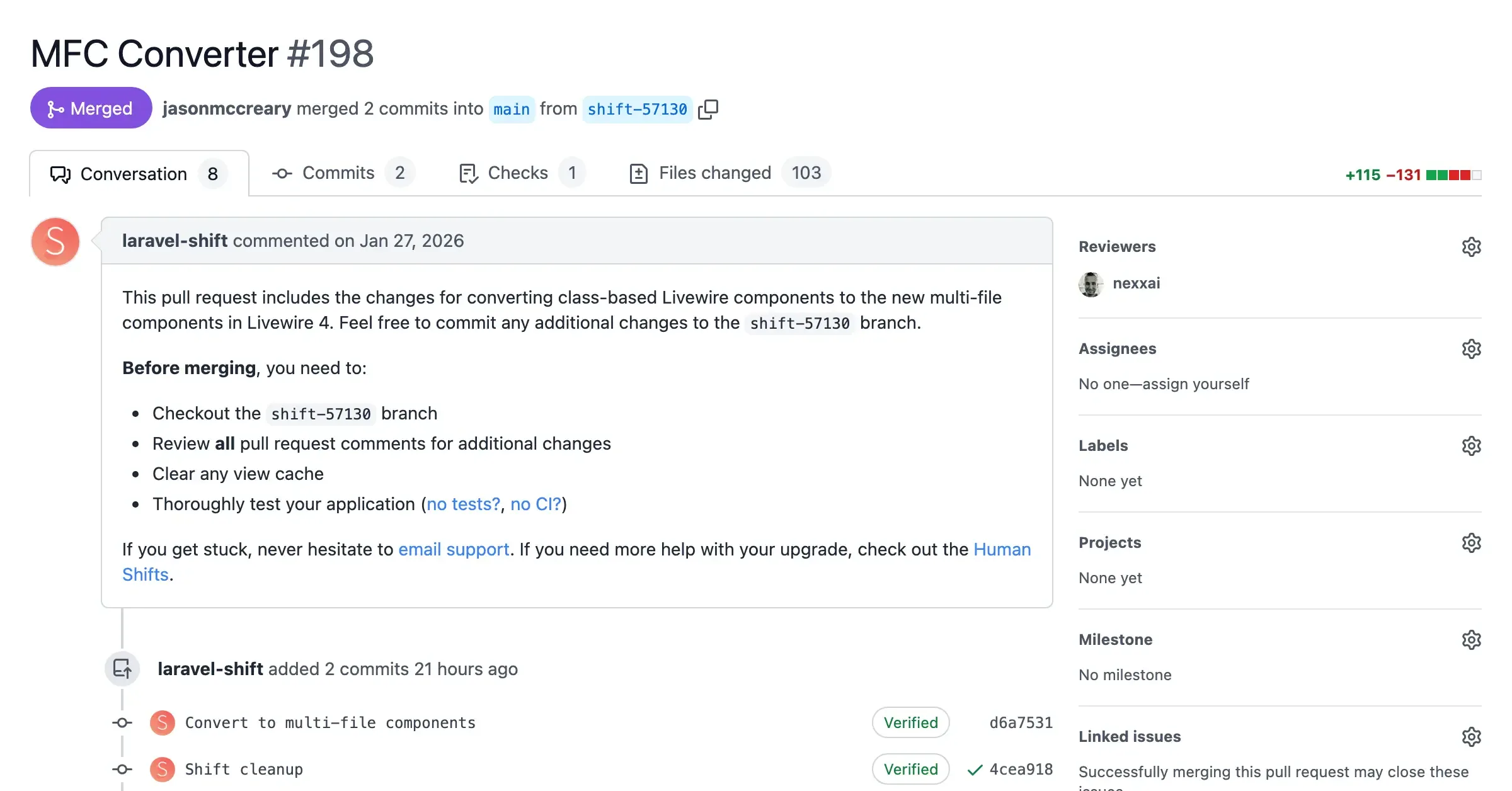The height and width of the screenshot is (791, 1512).
Task: Open settings for the Milestone section
Action: 1471,639
